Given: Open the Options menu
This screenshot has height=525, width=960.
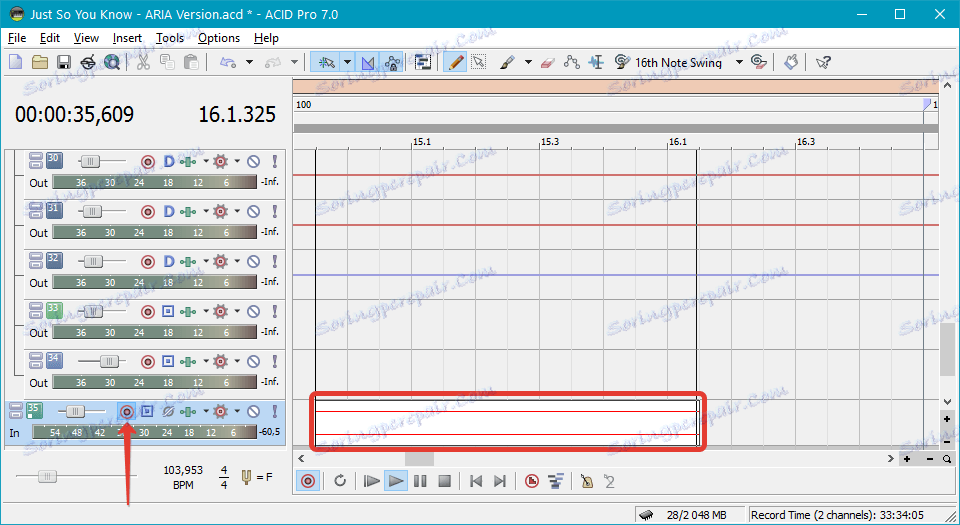Looking at the screenshot, I should 219,38.
